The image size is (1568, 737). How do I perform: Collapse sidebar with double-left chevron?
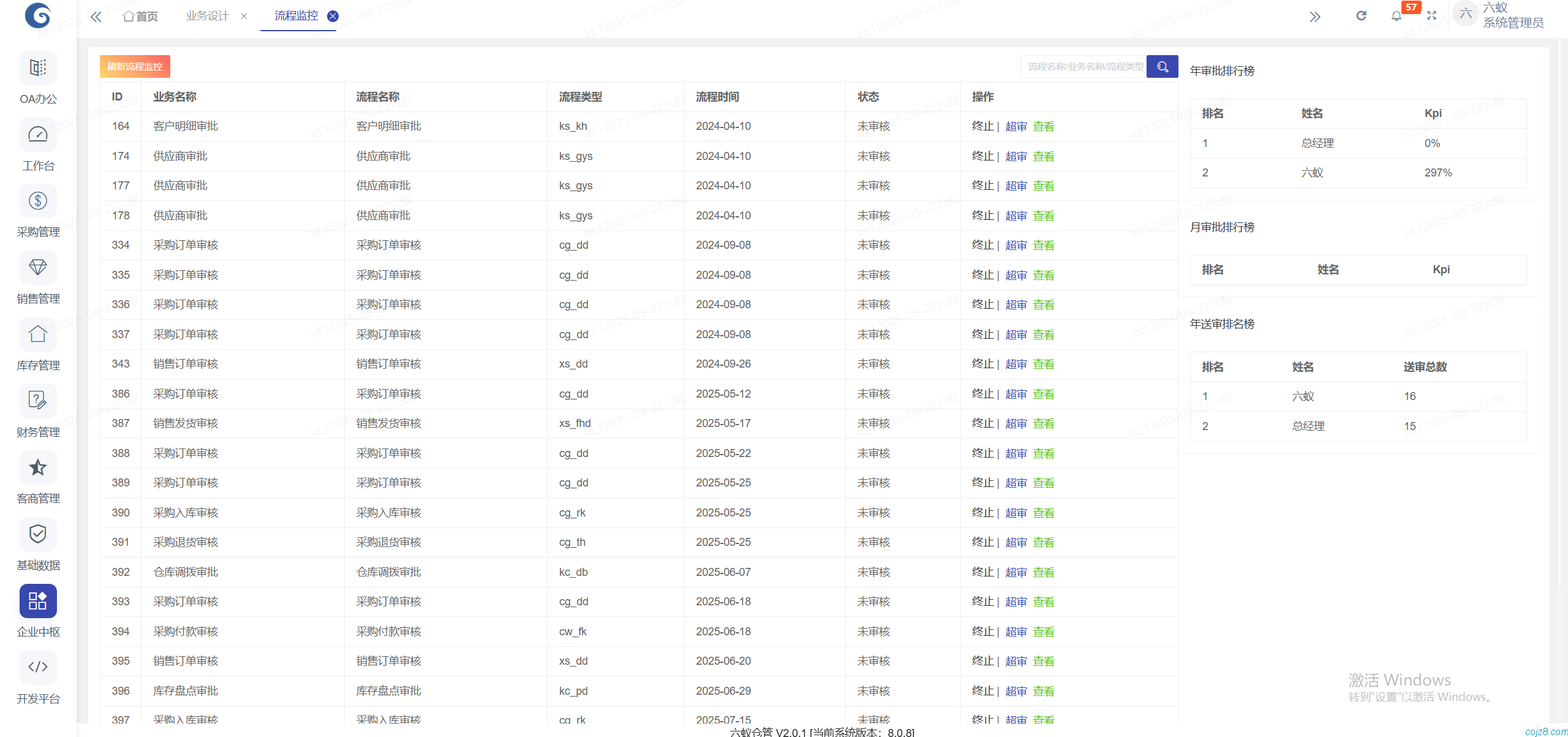96,17
